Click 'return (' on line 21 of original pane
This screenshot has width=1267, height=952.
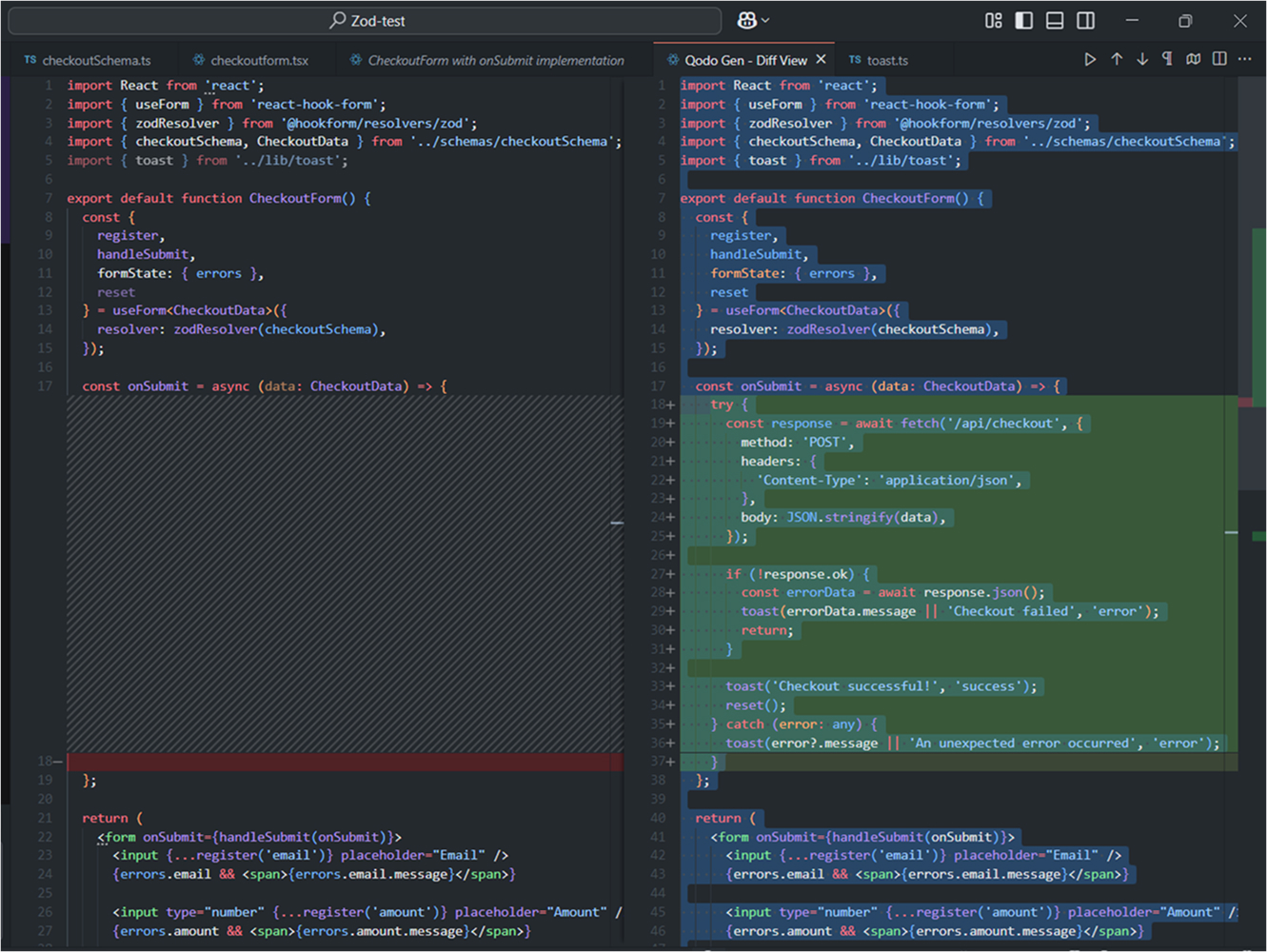112,818
